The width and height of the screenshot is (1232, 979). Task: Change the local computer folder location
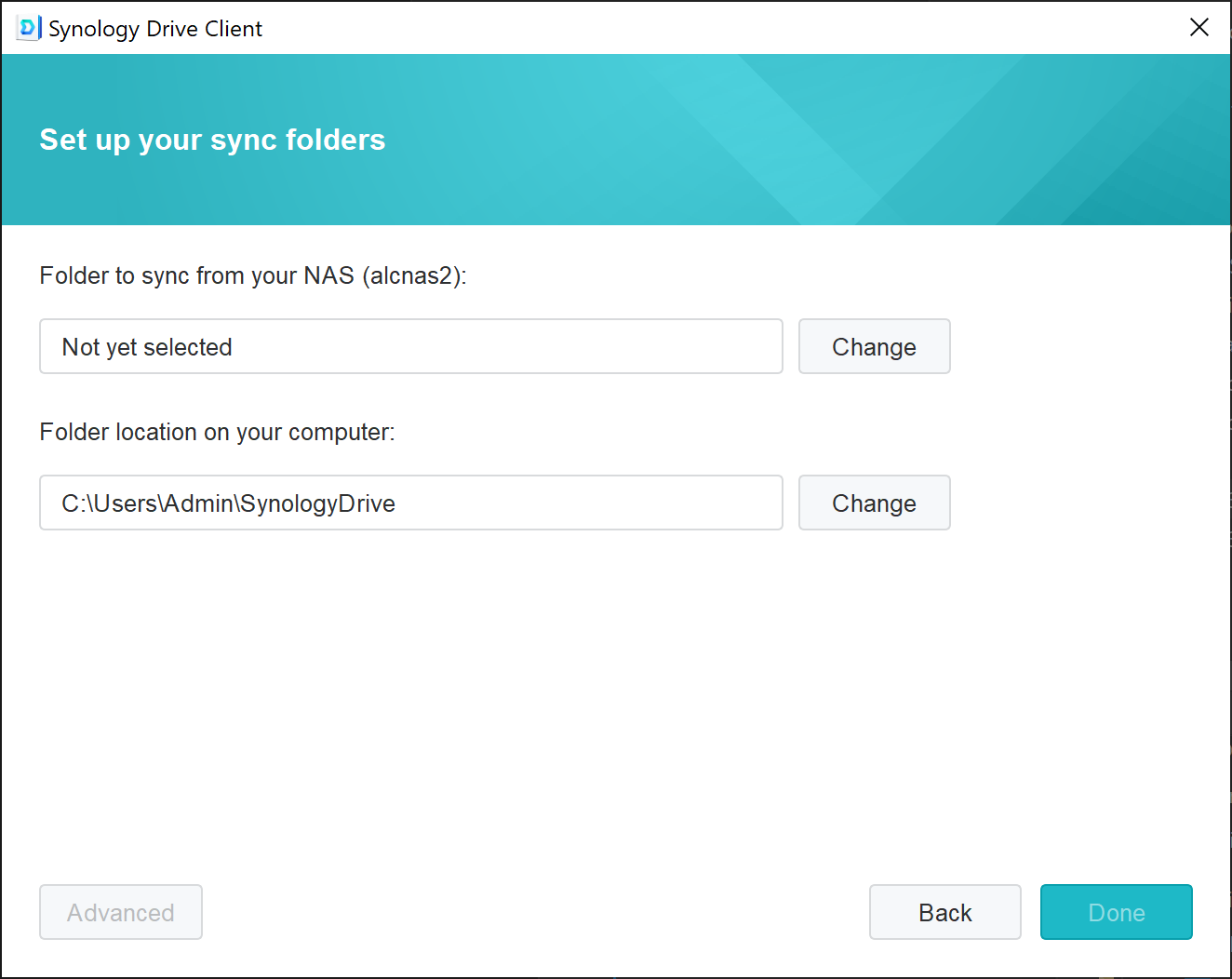(875, 503)
